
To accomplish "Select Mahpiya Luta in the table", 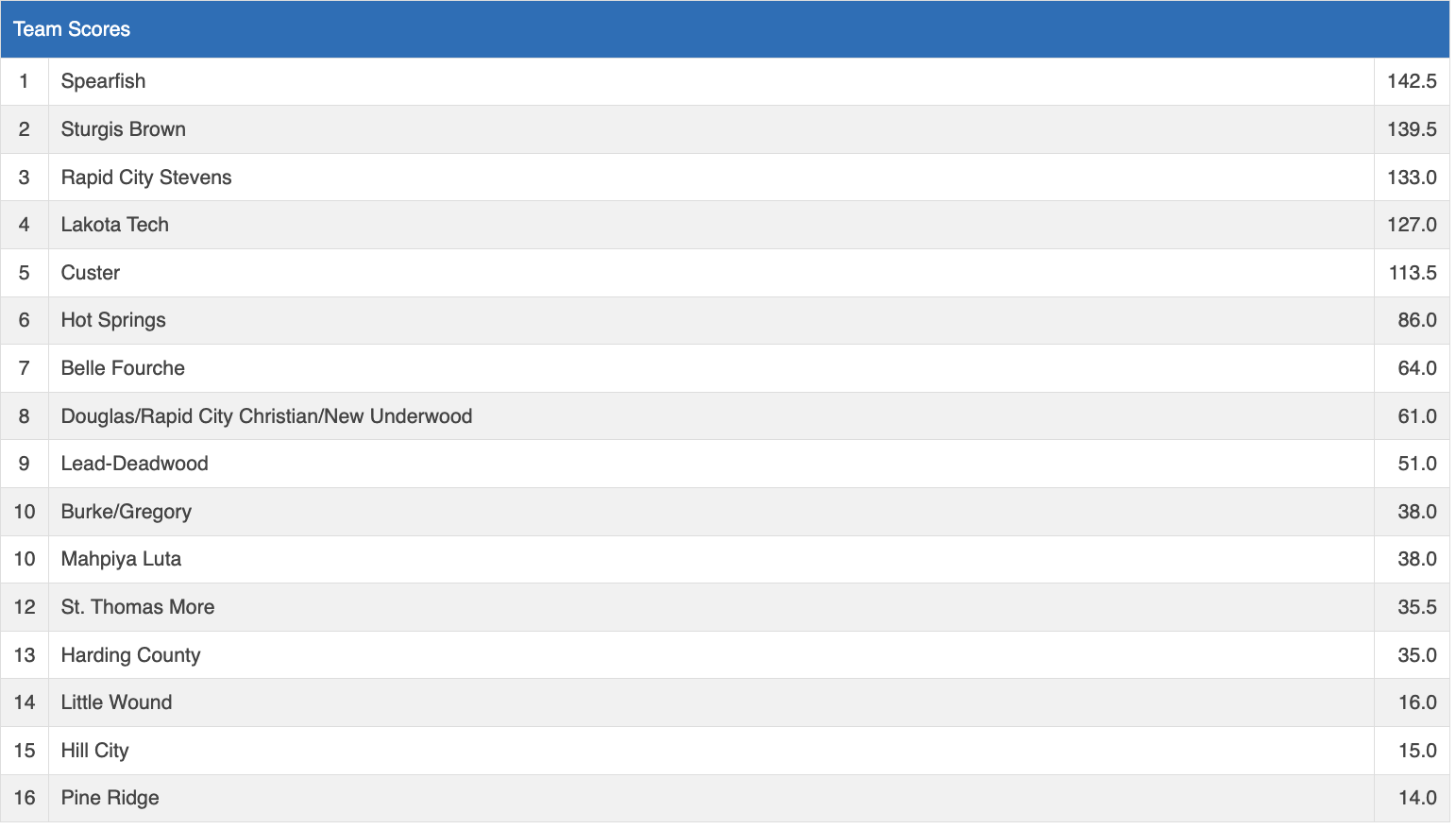I will [x=121, y=559].
